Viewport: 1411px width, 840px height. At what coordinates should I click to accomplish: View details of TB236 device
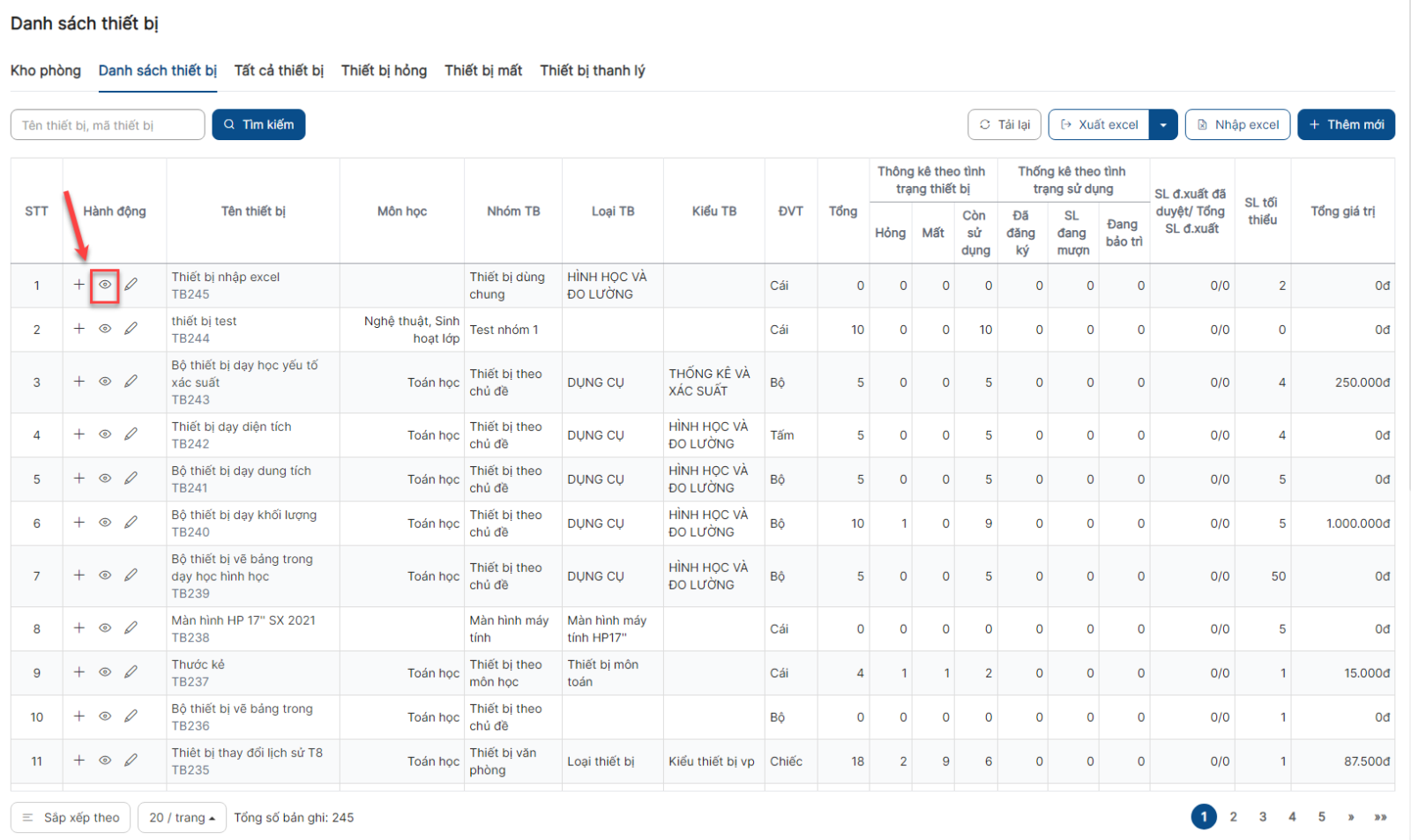point(105,717)
